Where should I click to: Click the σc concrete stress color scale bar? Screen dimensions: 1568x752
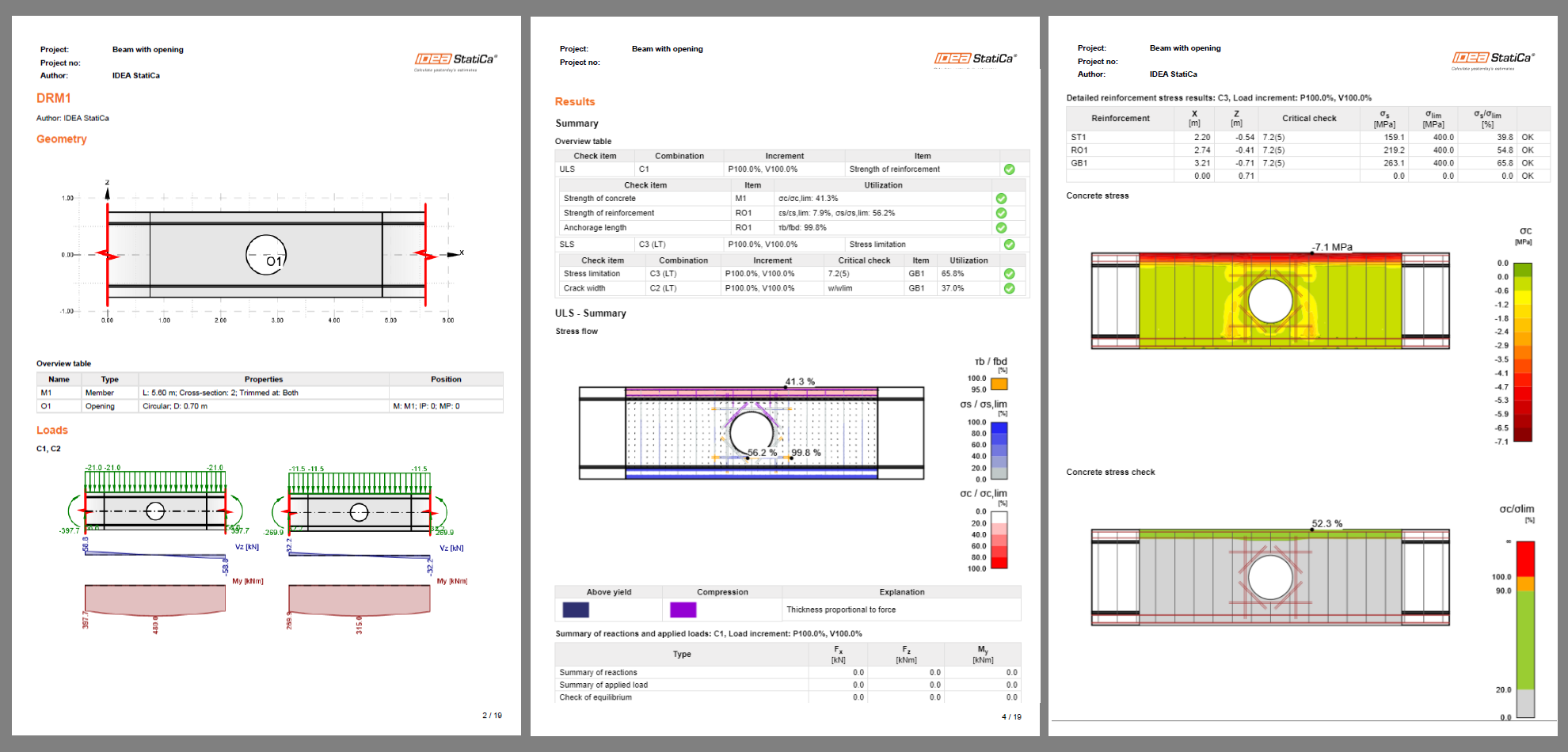click(1522, 352)
